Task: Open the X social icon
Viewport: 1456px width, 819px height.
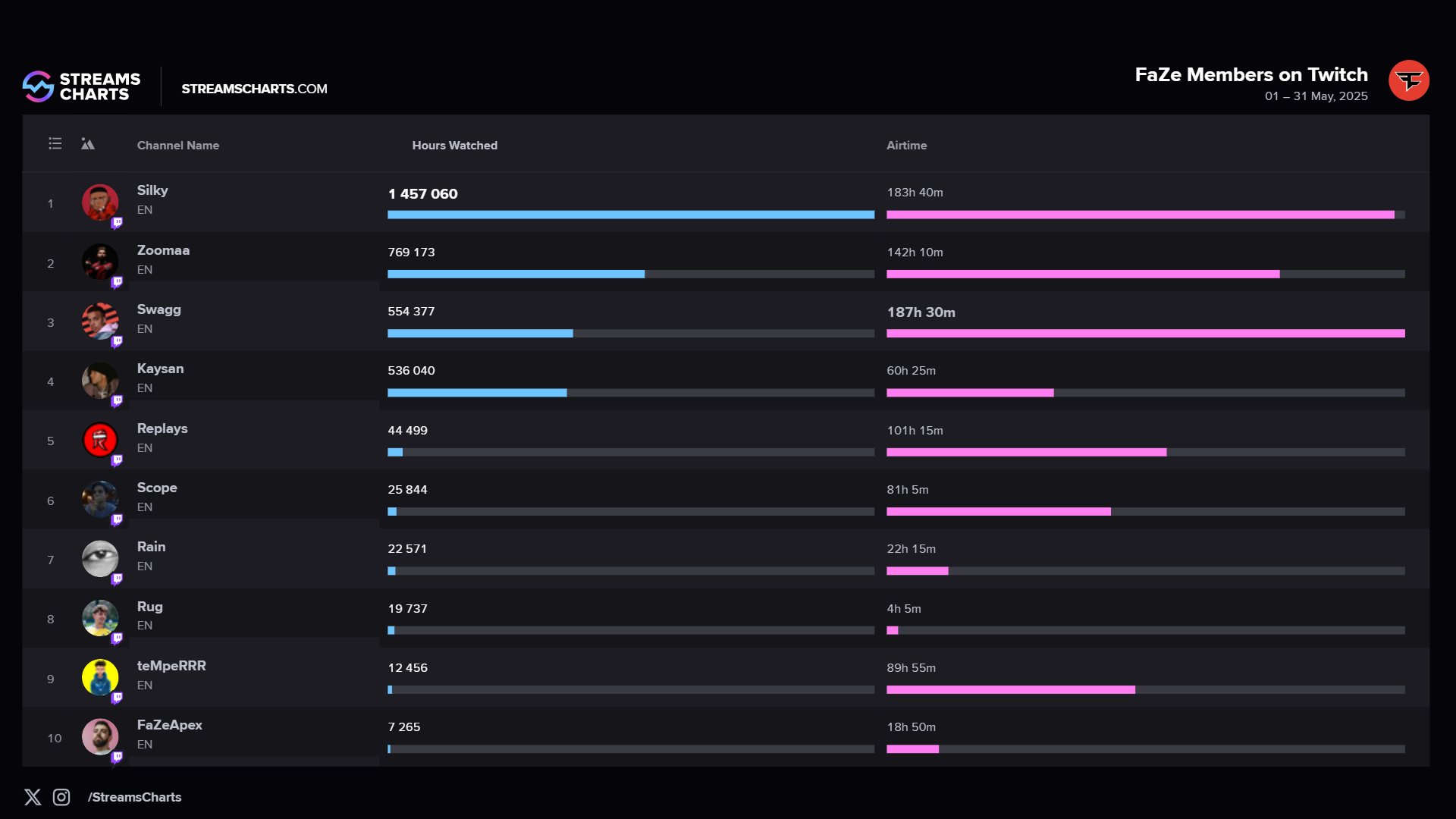Action: click(x=33, y=797)
